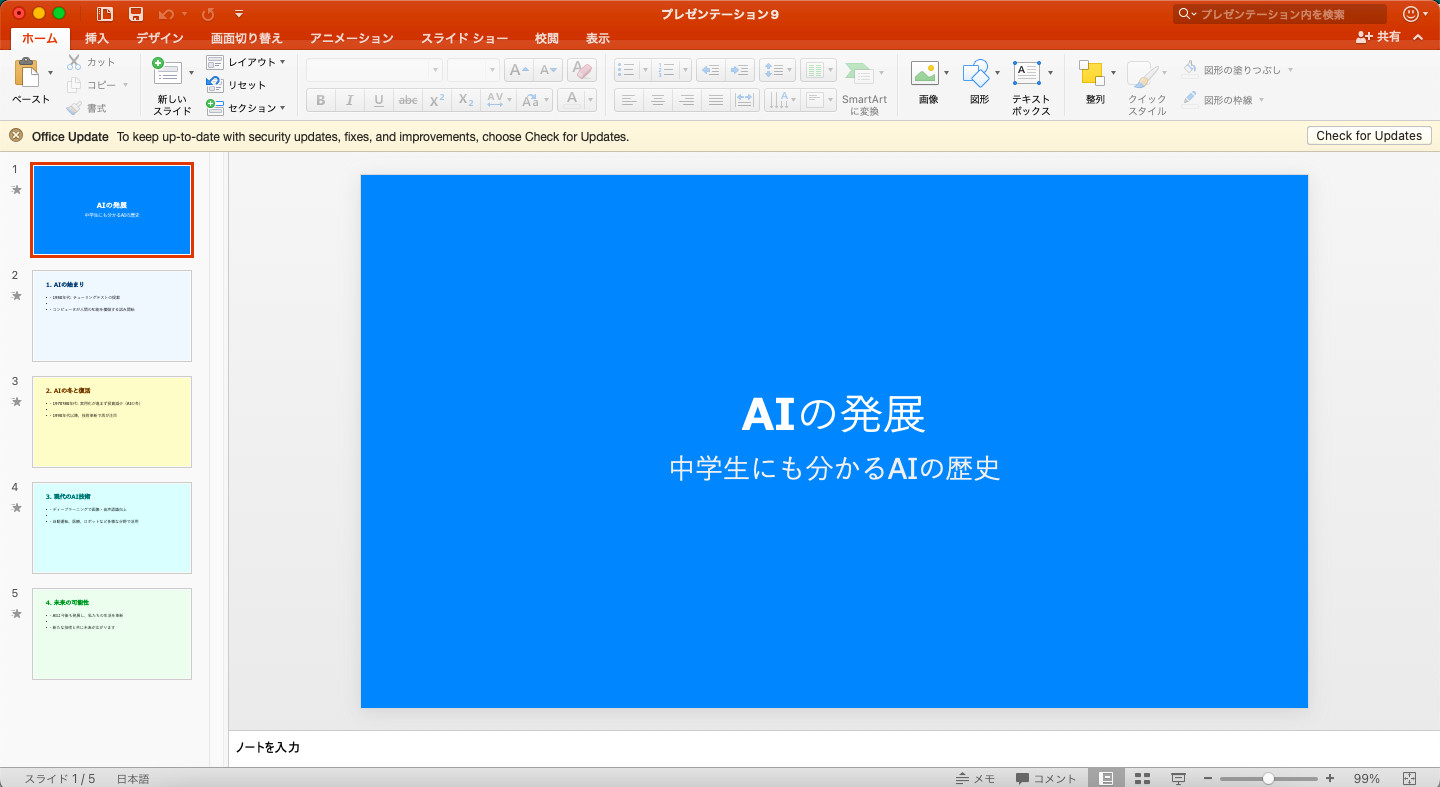
Task: Switch to normal view toggle in status bar
Action: [x=1107, y=778]
